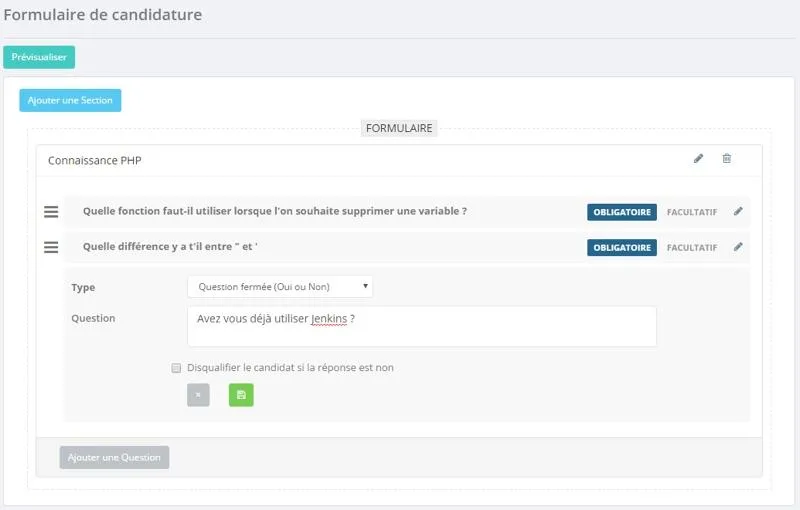Grab the drag handle of the 'supprimer une variable' question
800x510 pixels.
point(51,212)
